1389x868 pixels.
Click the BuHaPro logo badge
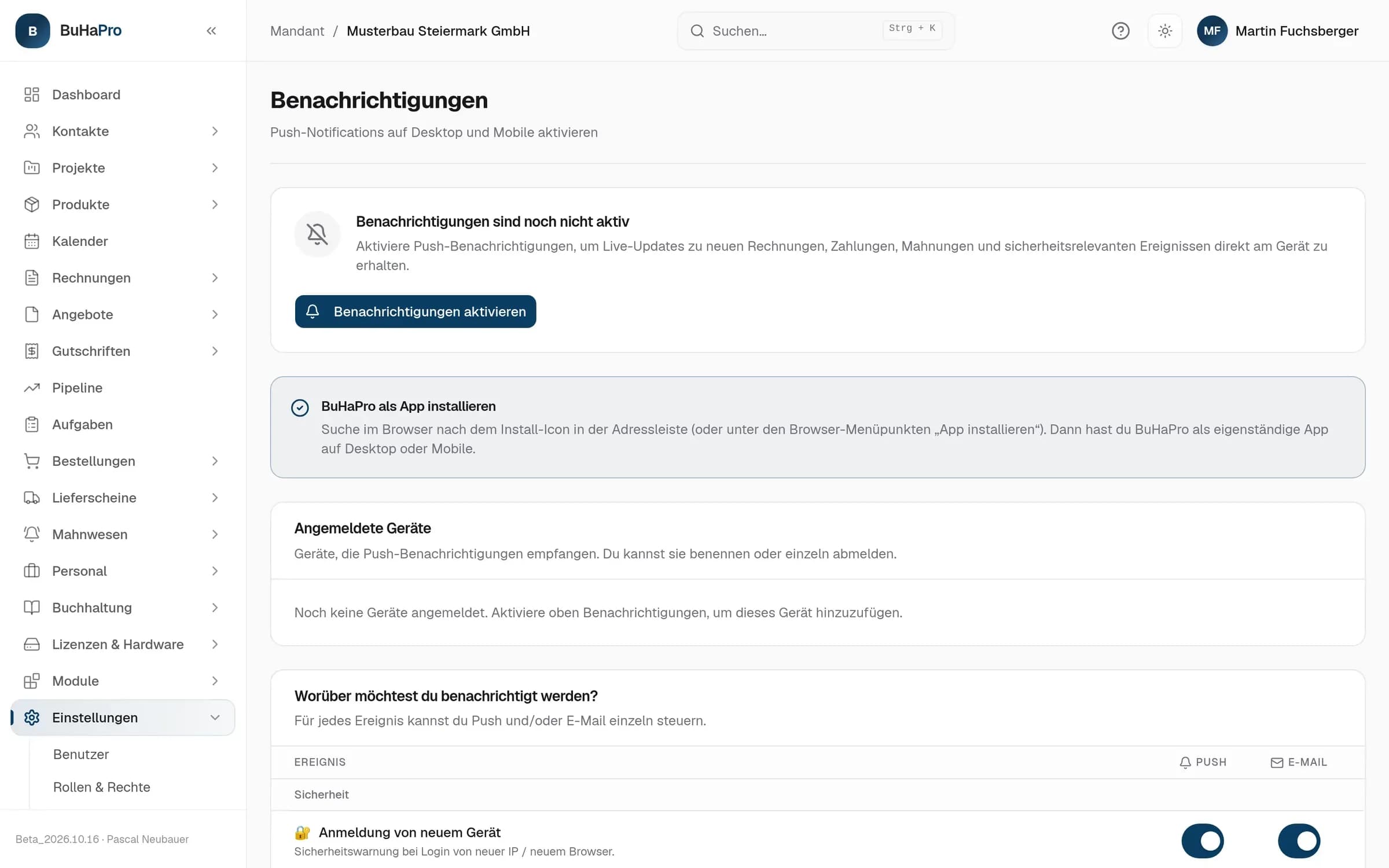[x=32, y=31]
